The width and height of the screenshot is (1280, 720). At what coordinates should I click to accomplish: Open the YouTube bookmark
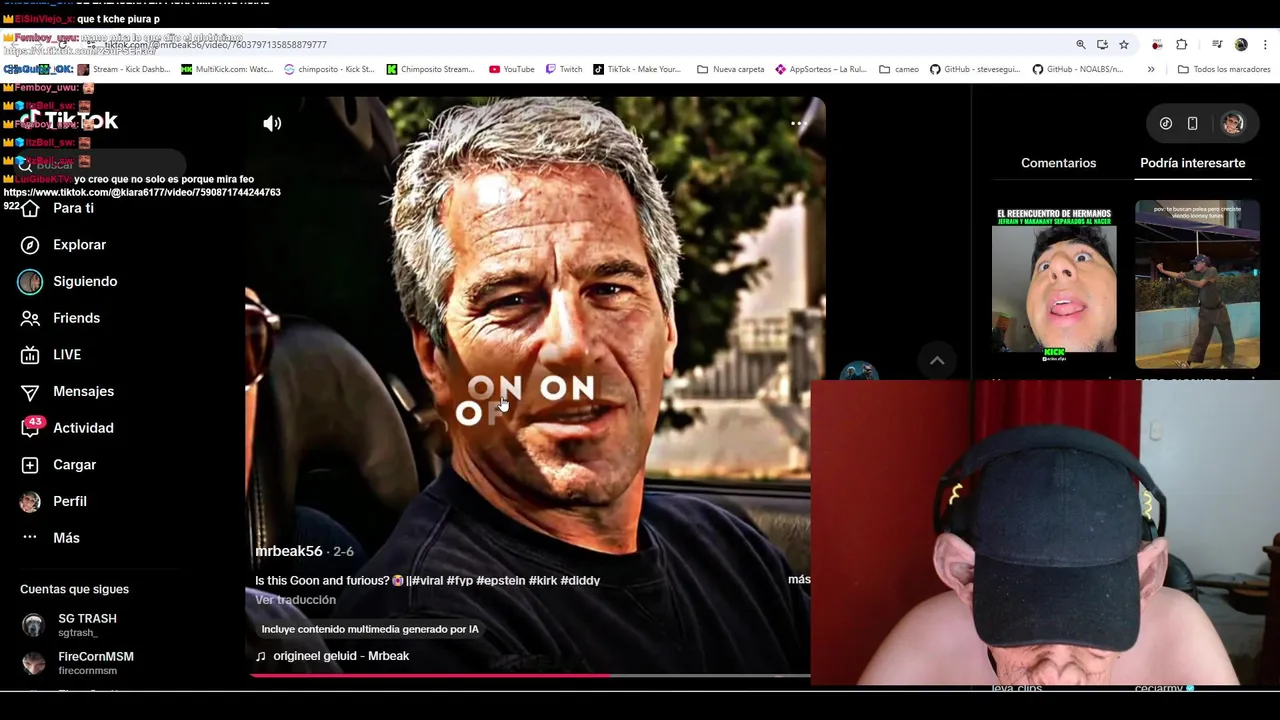click(512, 69)
